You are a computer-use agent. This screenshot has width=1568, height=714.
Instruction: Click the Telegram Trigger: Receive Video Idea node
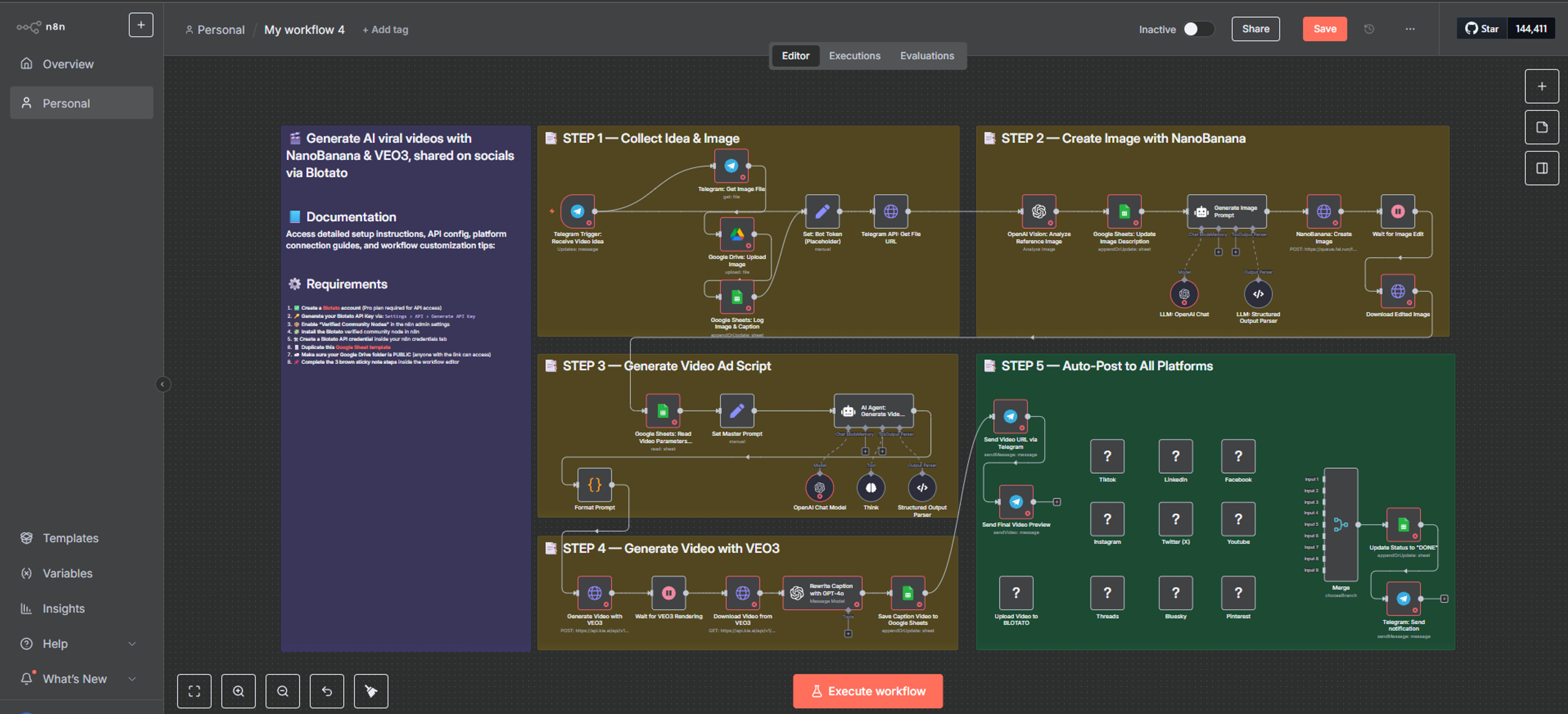(x=577, y=211)
